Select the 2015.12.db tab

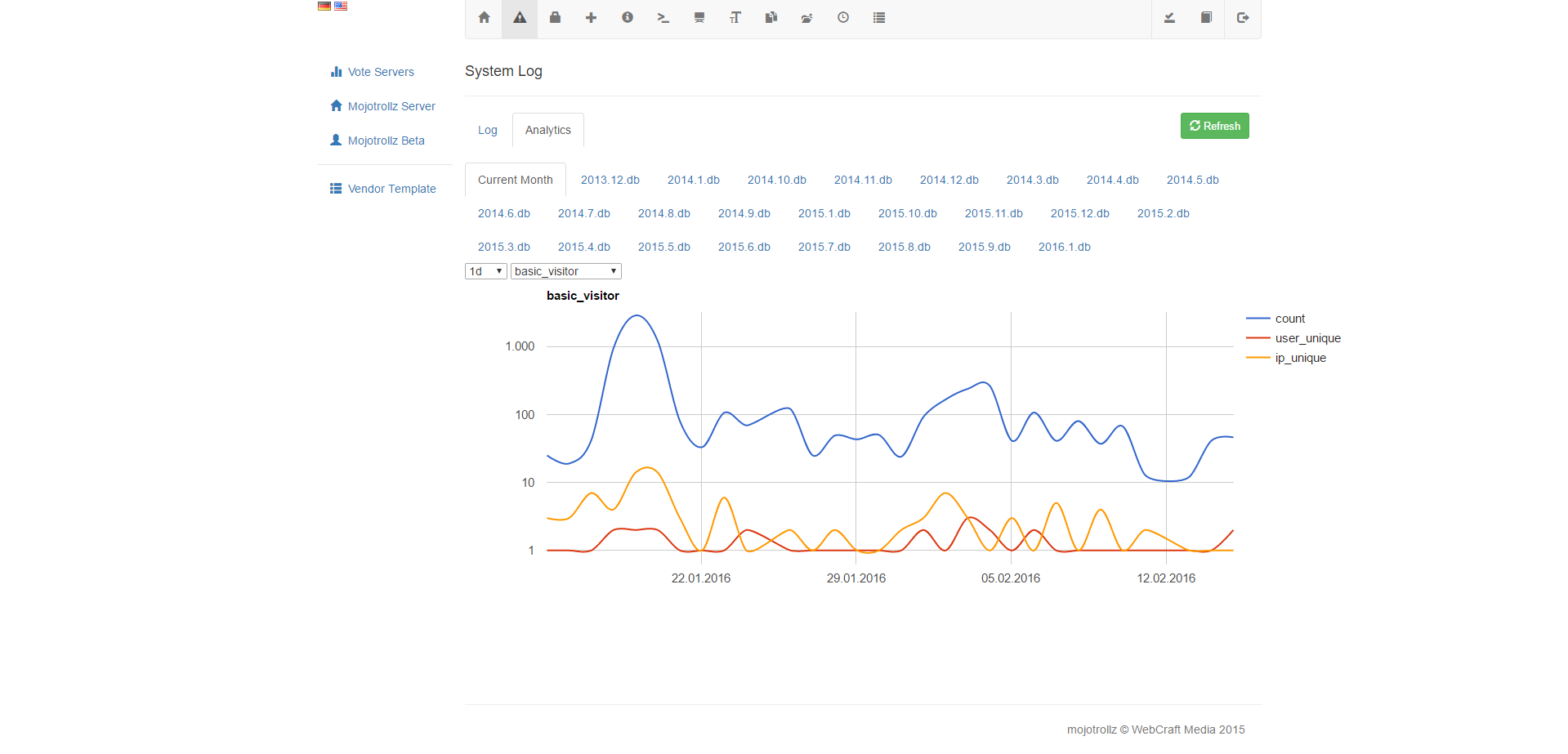click(x=1079, y=213)
